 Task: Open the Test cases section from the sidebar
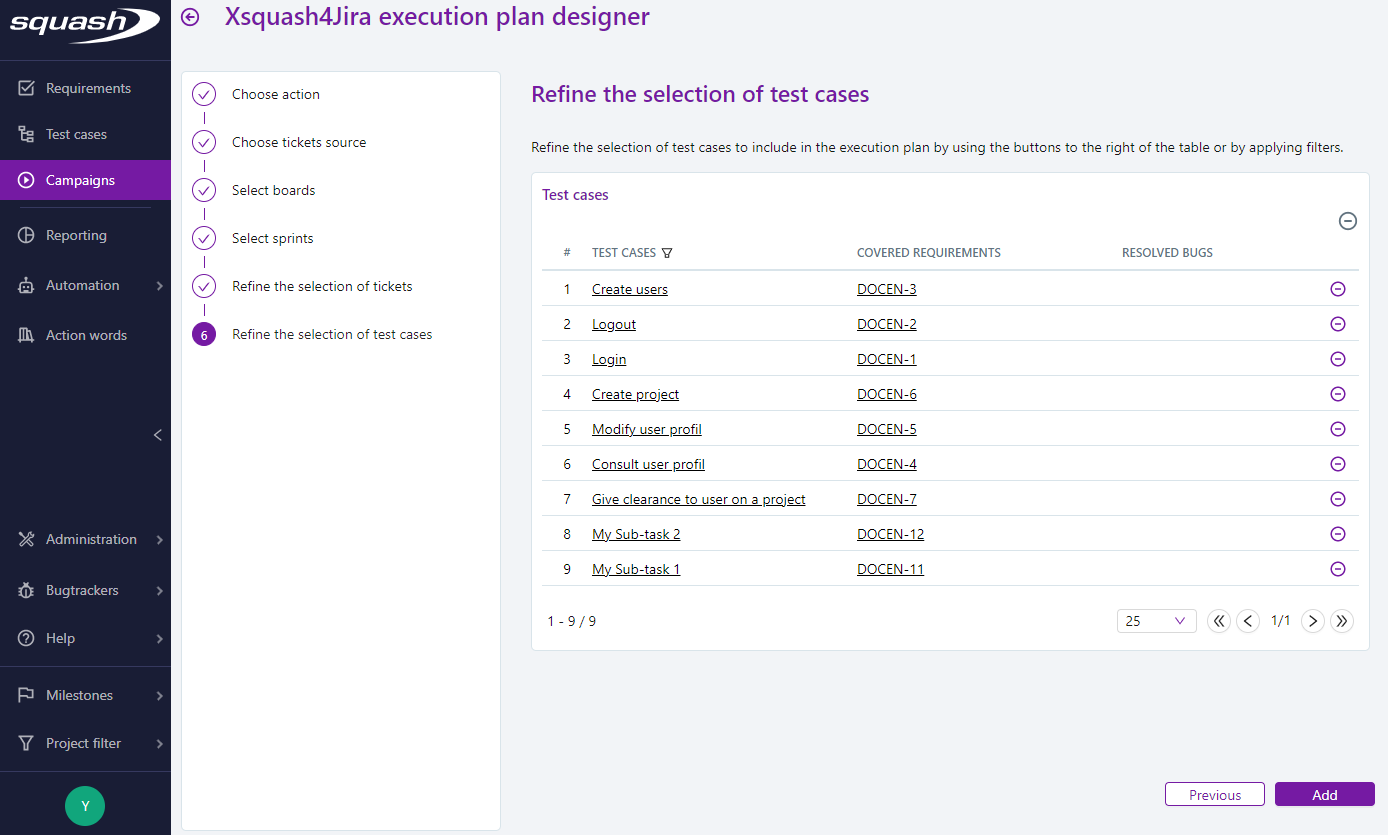tap(26, 134)
